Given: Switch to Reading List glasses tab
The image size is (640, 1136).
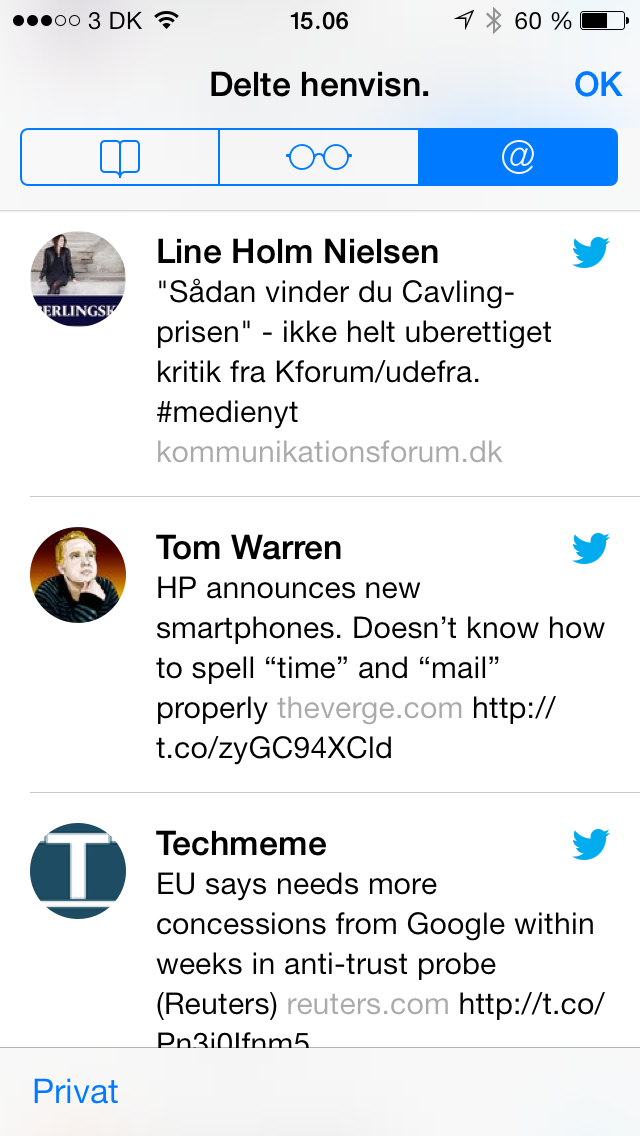Looking at the screenshot, I should 319,157.
